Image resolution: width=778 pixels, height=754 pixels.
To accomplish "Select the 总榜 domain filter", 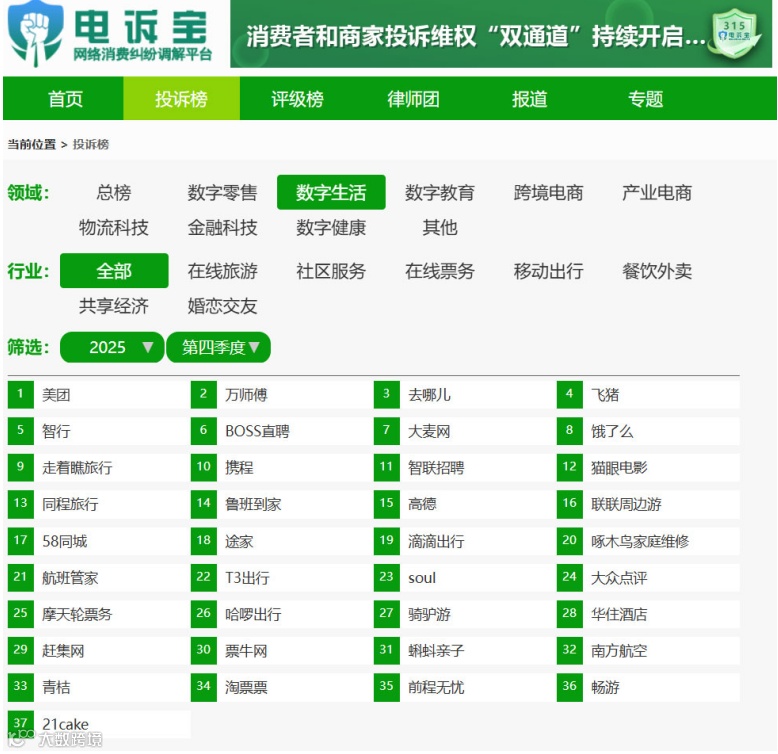I will [114, 192].
